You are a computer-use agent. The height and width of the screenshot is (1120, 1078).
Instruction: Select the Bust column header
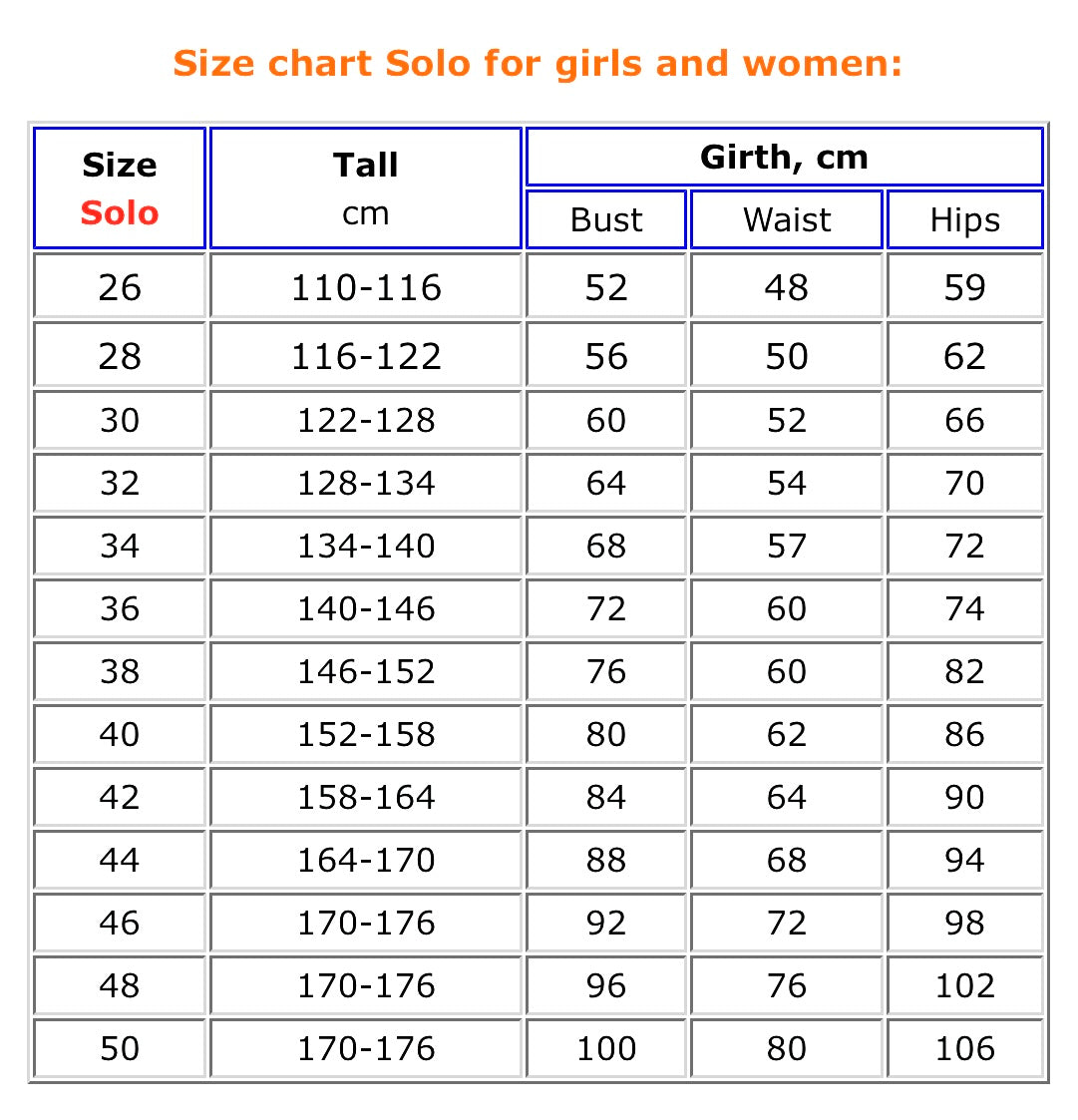606,220
